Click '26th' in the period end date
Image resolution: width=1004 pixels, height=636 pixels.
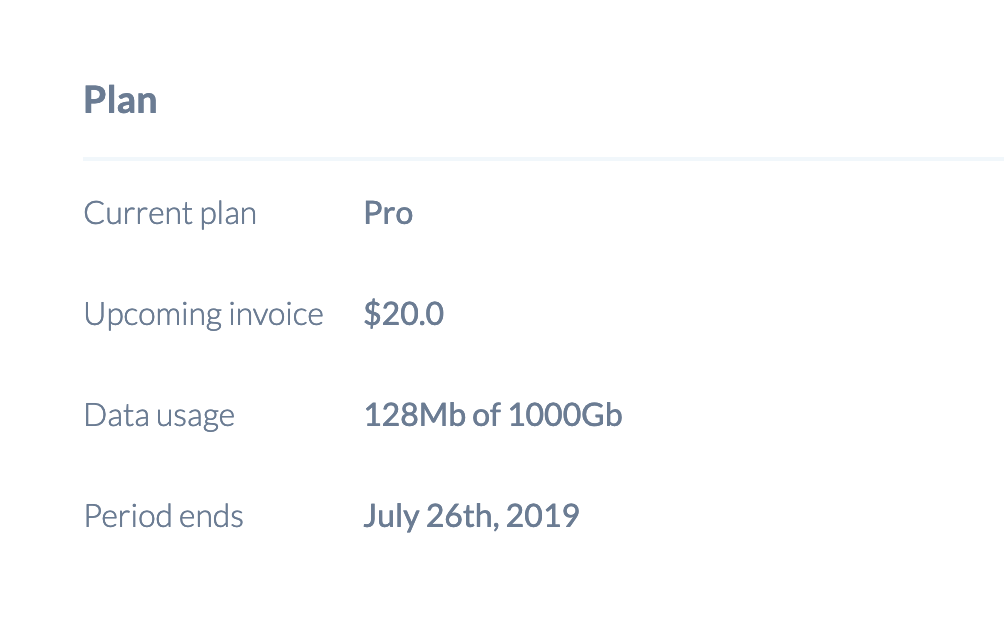coord(462,516)
